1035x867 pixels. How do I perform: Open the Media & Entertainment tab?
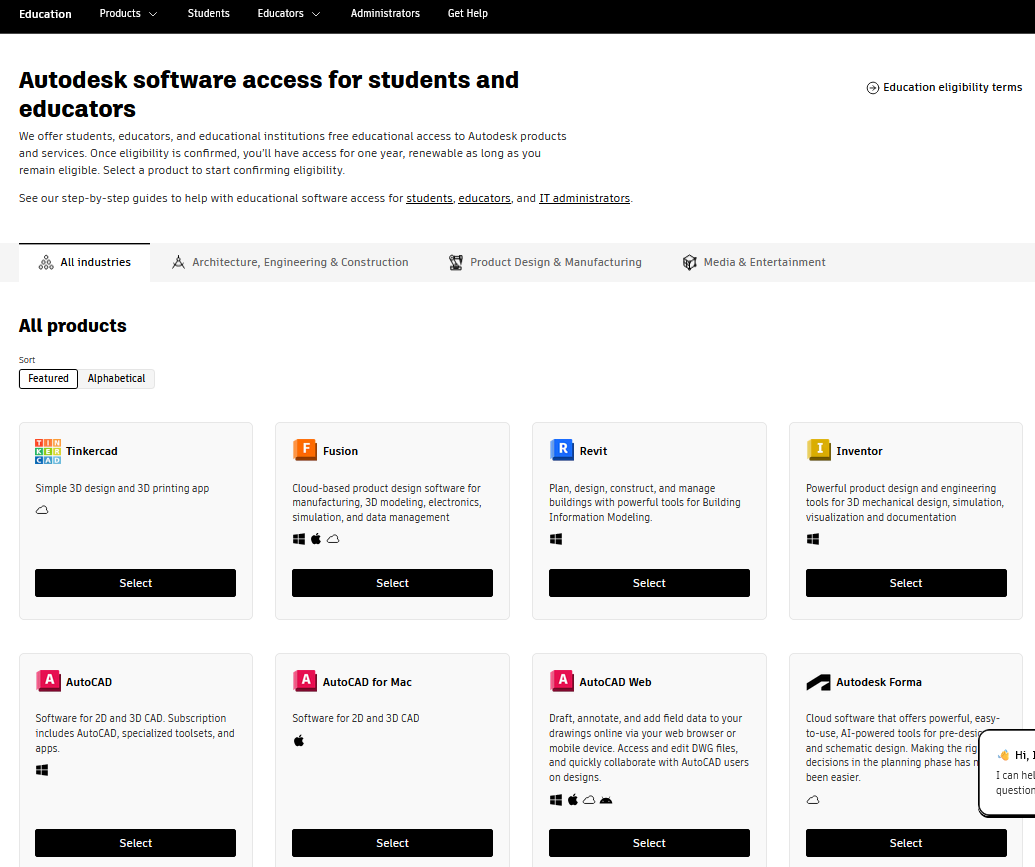(754, 262)
